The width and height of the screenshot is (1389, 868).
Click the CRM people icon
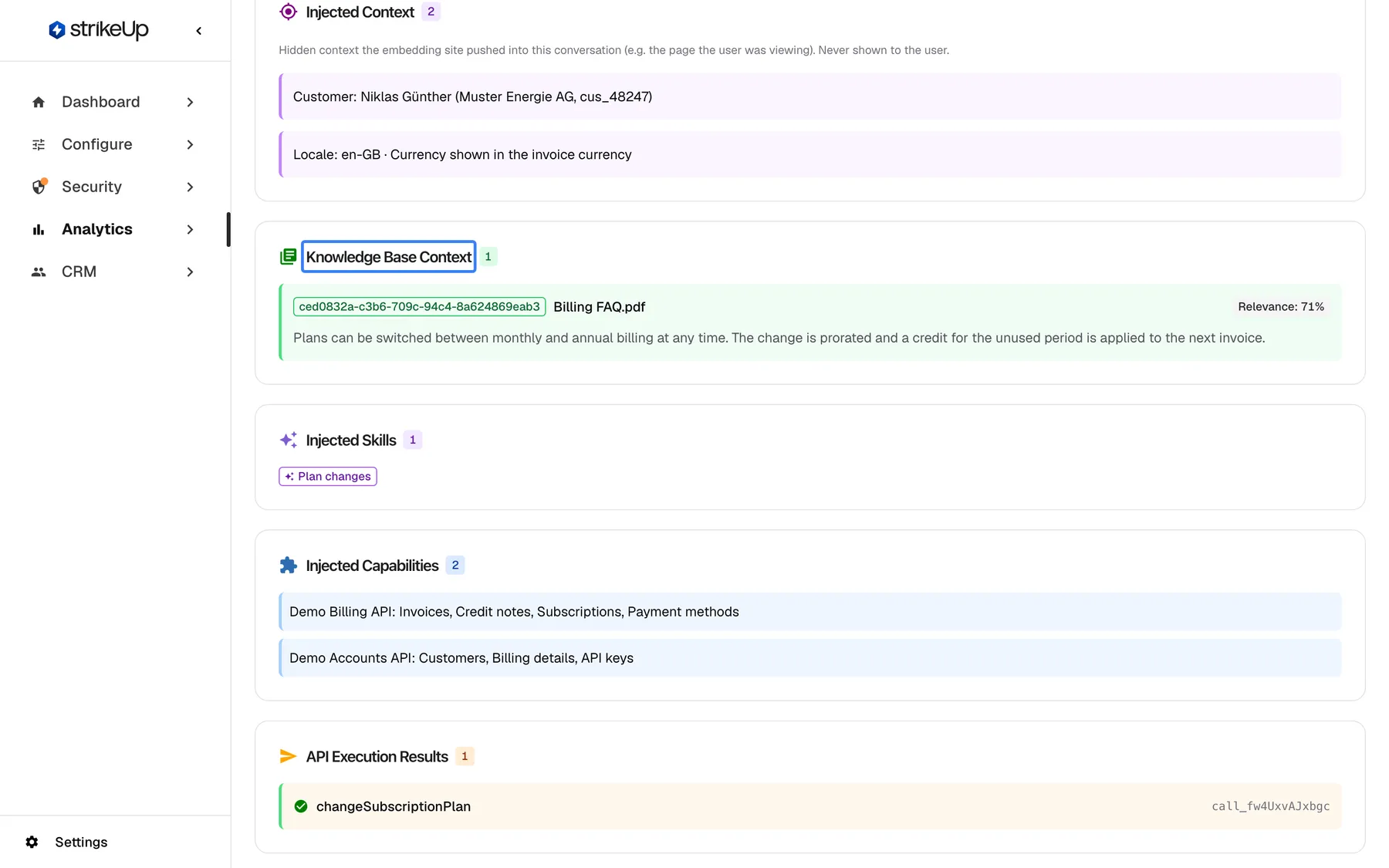39,272
